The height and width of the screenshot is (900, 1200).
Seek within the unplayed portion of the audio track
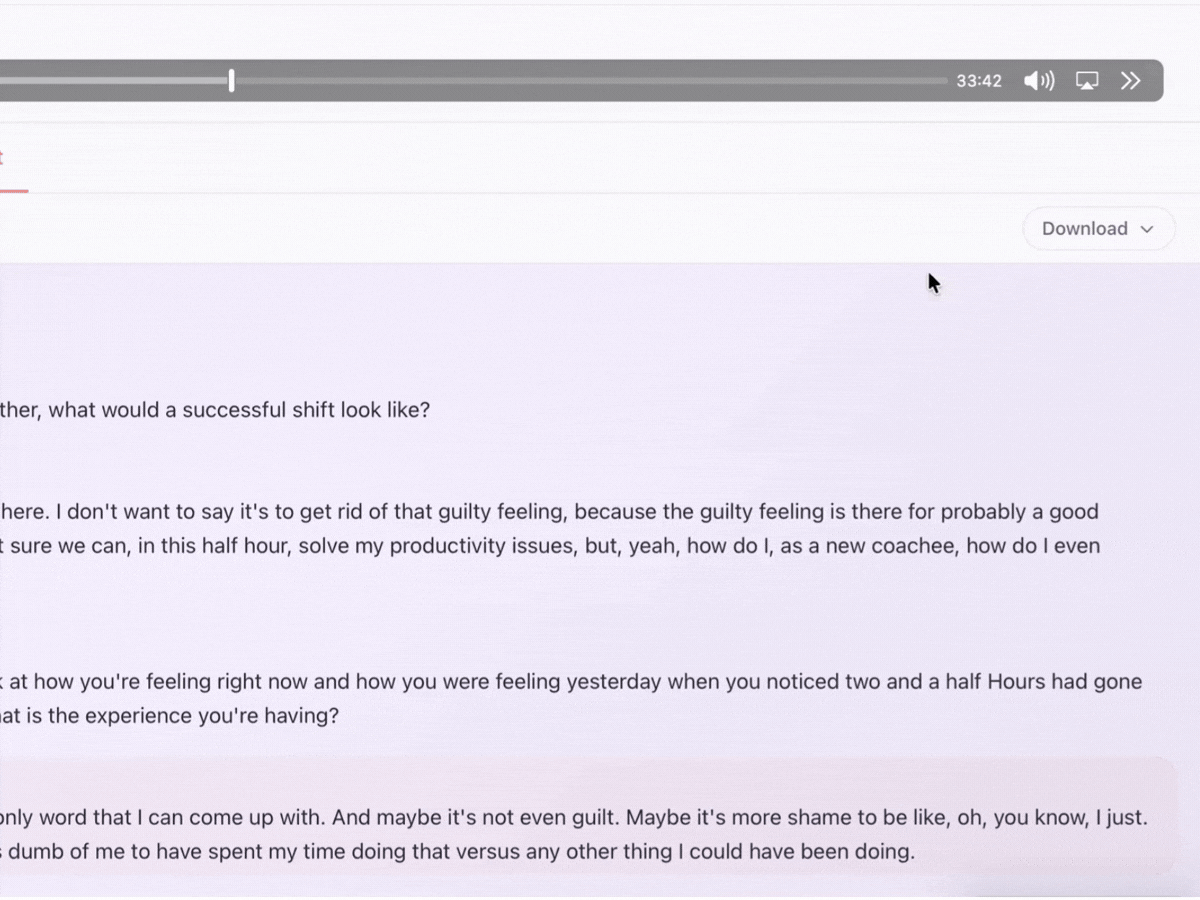click(590, 81)
